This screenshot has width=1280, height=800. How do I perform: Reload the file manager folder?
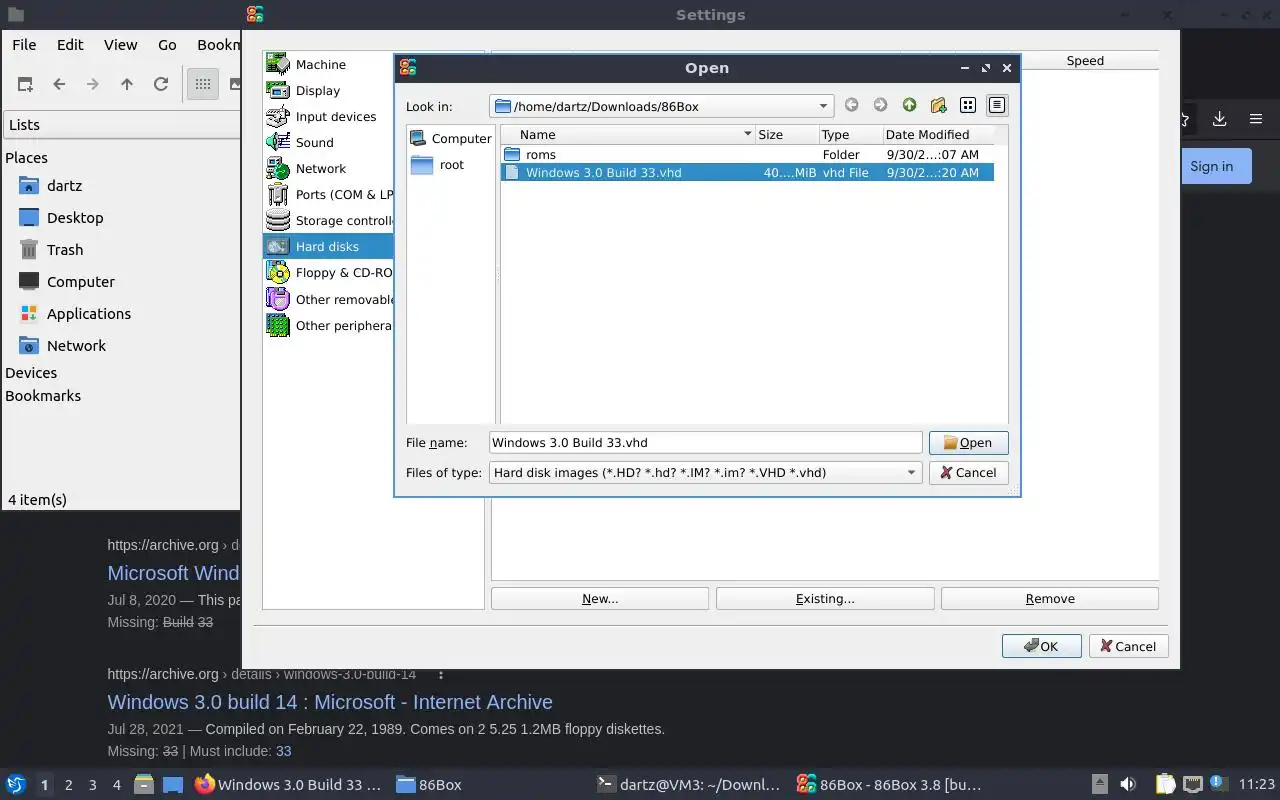(160, 85)
